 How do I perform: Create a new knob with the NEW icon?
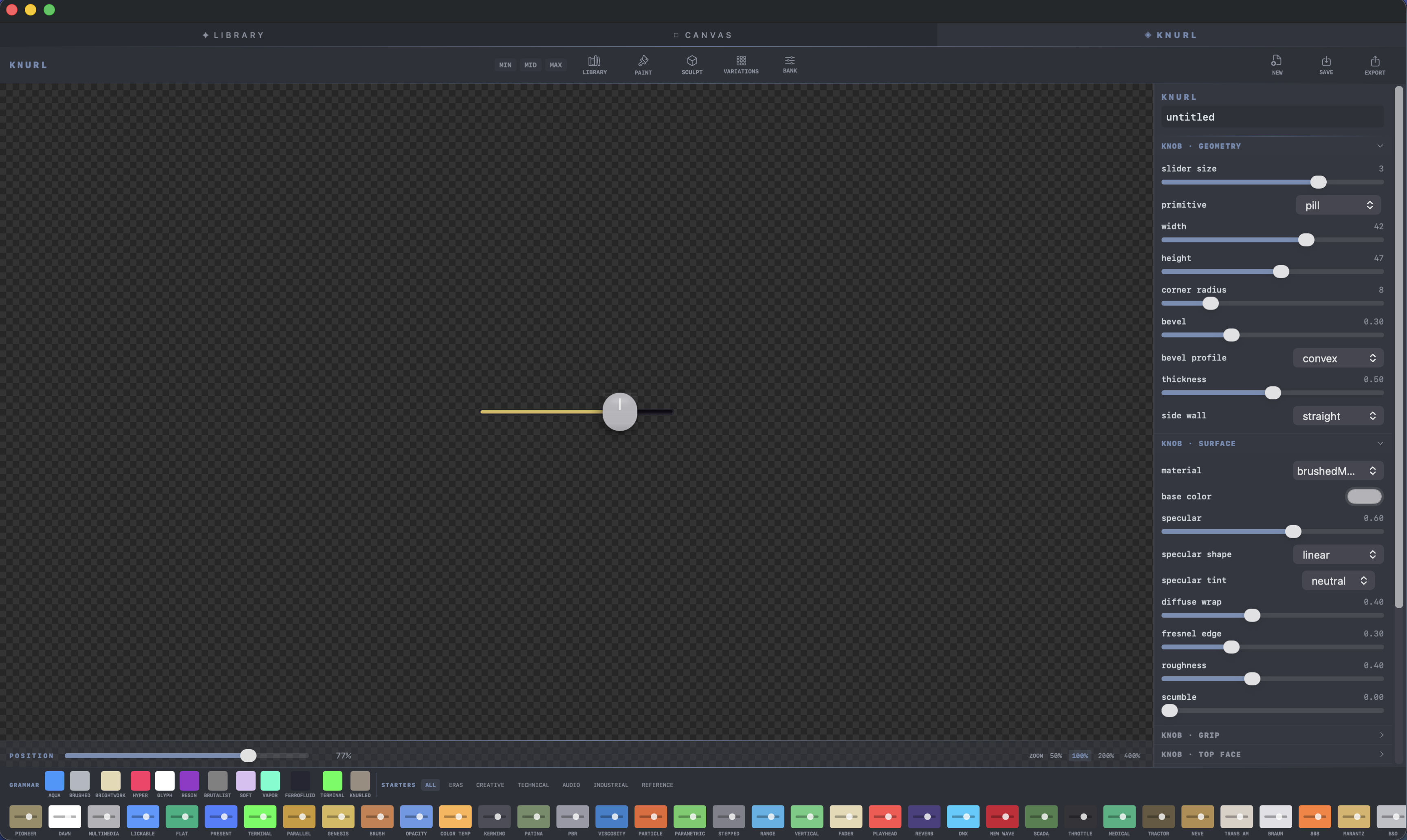click(x=1277, y=64)
